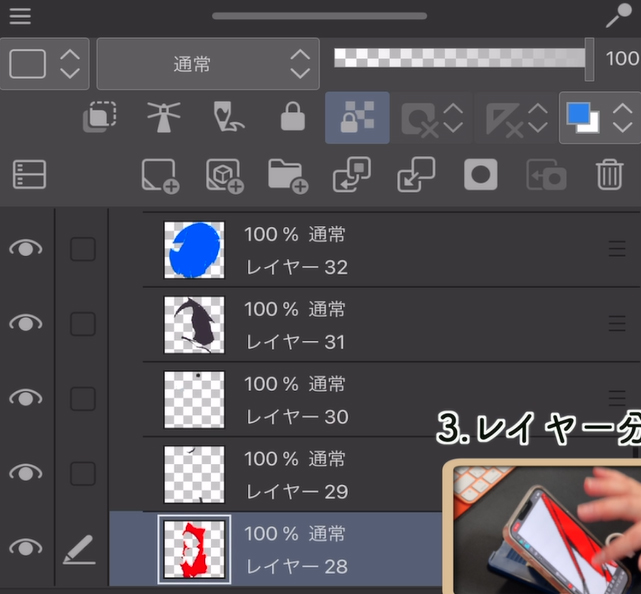Create a new raster layer

point(160,176)
